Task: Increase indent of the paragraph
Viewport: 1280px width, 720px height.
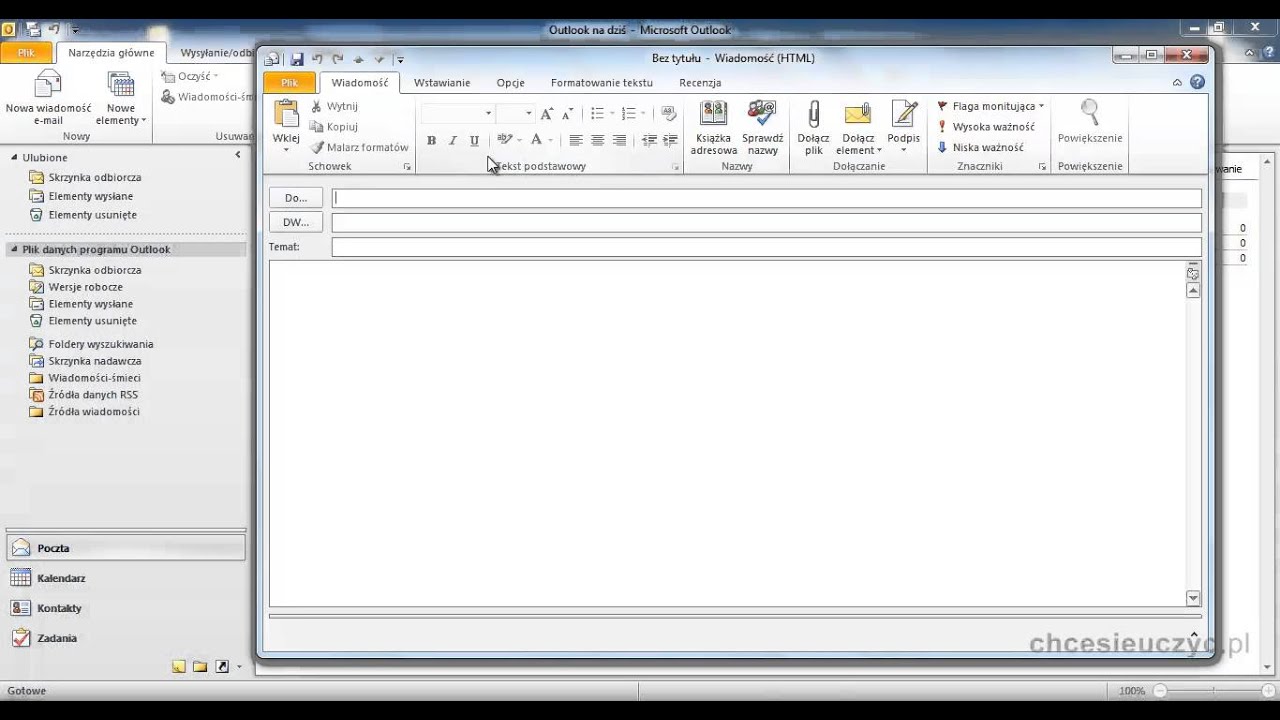Action: click(670, 140)
